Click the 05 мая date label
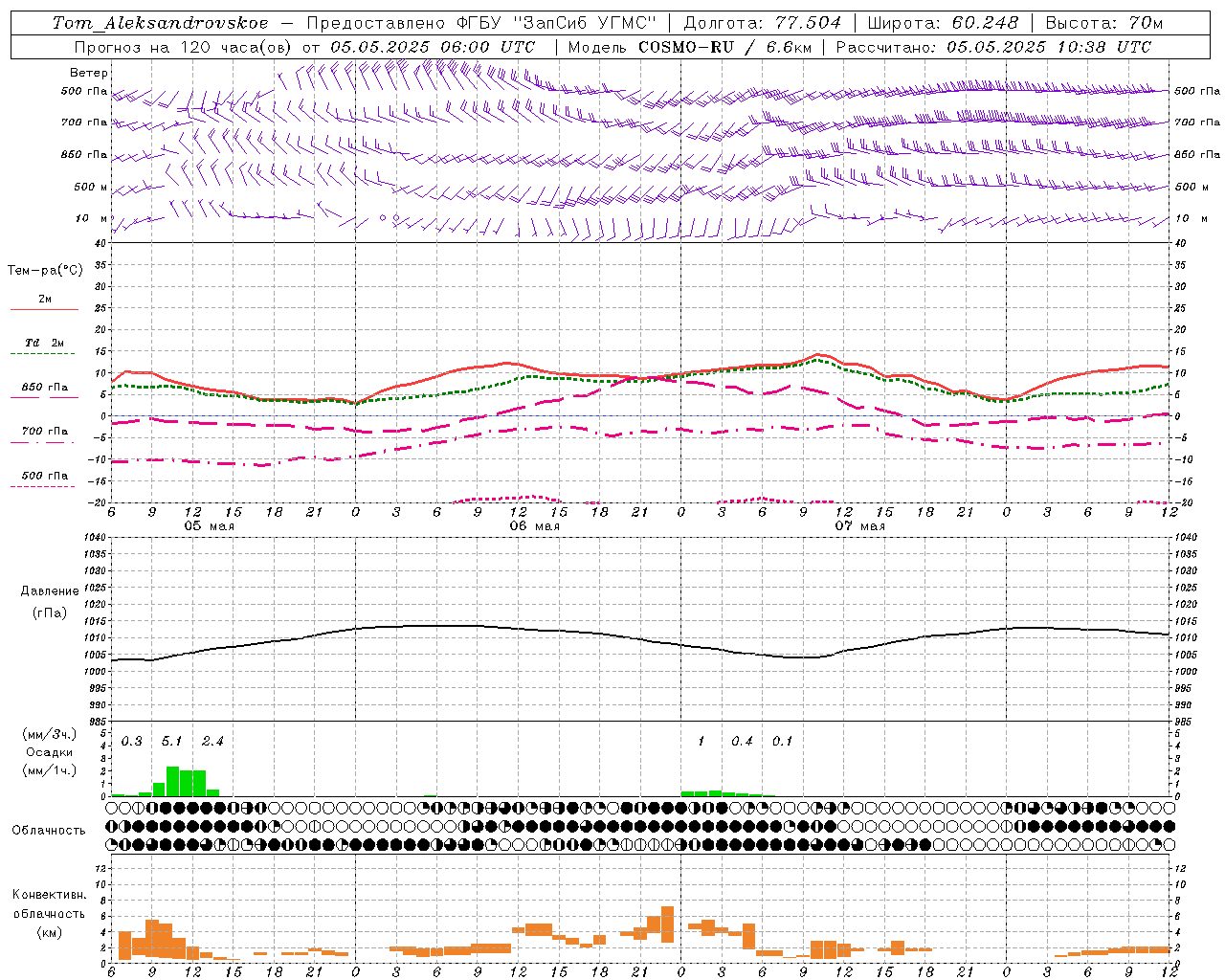Screen dimensions: 1225x980 click(210, 526)
